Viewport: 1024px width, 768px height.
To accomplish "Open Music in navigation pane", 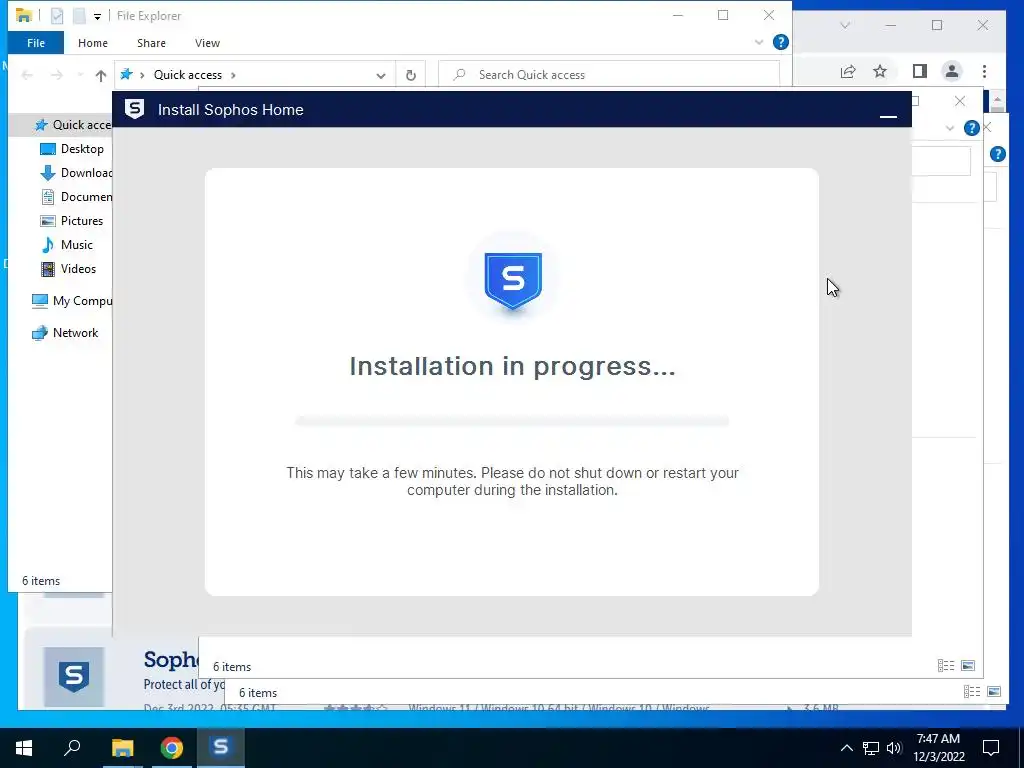I will point(67,245).
